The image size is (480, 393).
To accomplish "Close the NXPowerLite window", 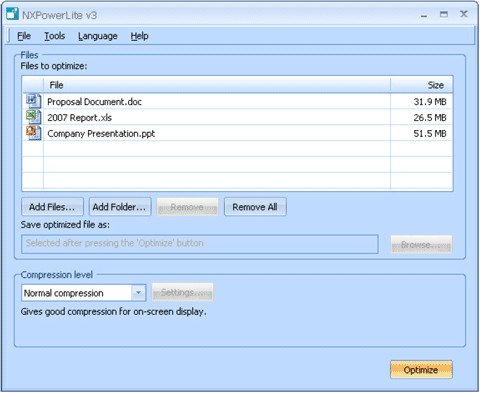I will pyautogui.click(x=464, y=14).
